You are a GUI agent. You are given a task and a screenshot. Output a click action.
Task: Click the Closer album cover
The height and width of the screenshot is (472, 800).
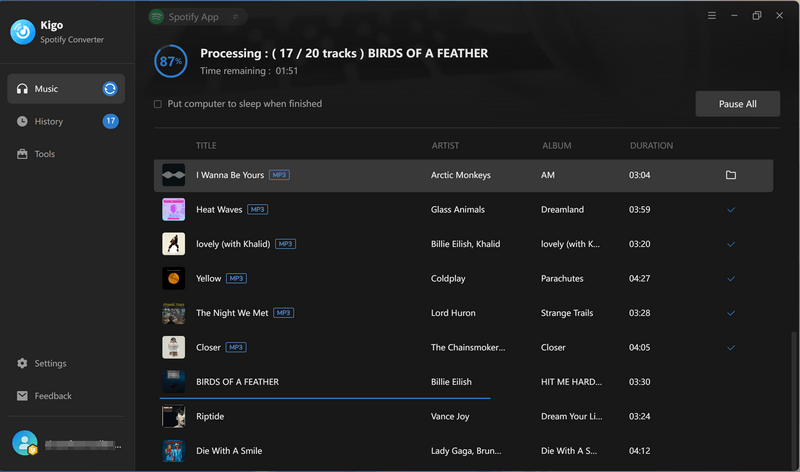point(173,347)
